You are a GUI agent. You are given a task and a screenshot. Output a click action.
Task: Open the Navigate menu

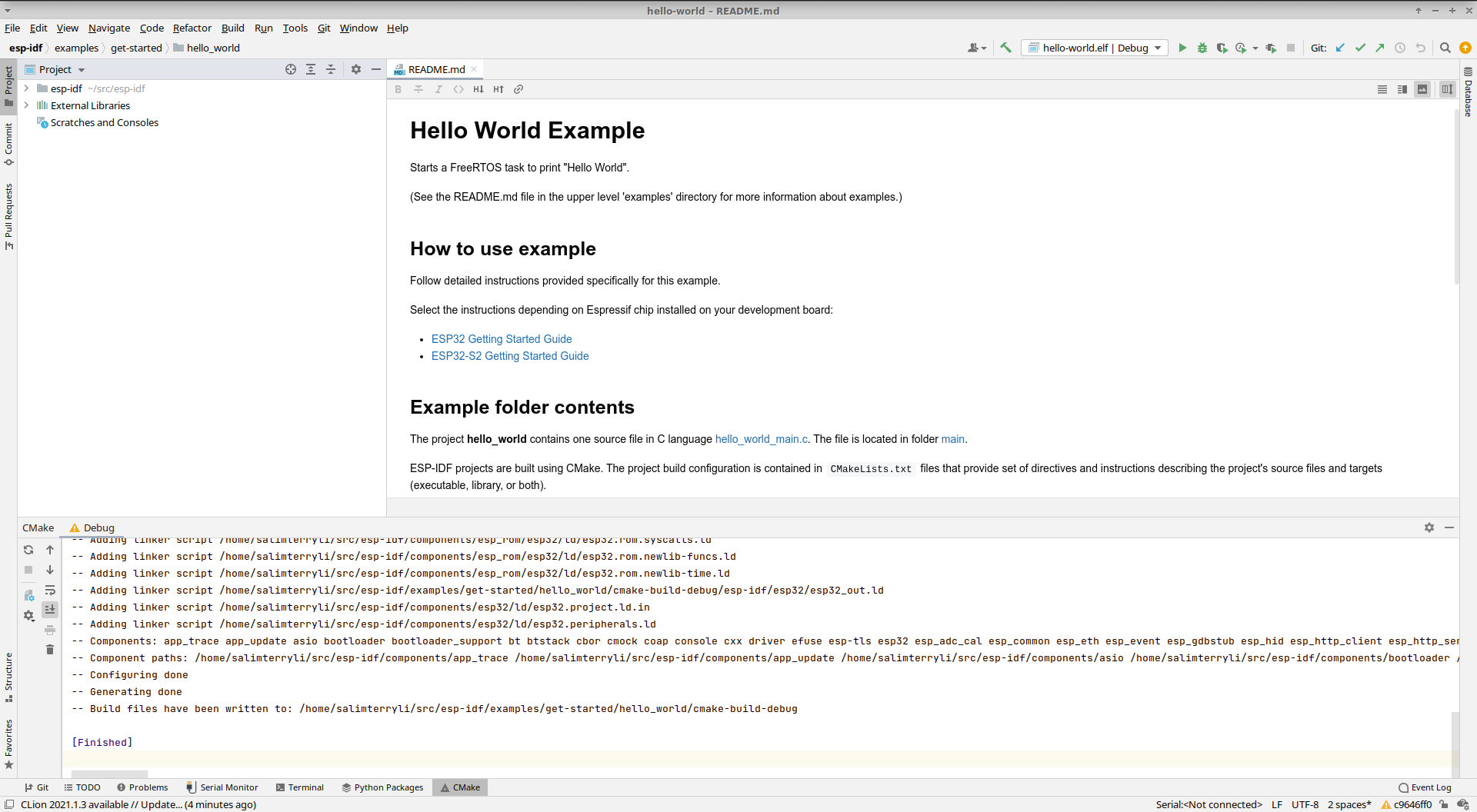click(x=109, y=28)
